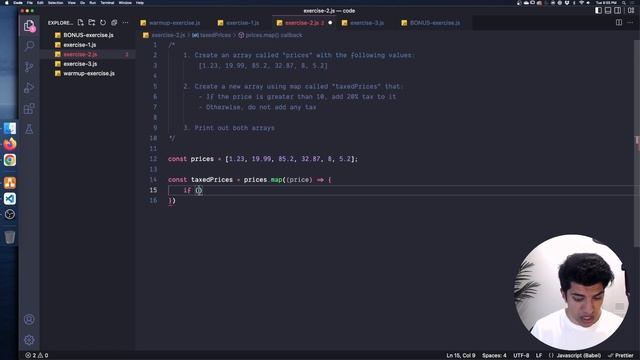The height and width of the screenshot is (360, 640).
Task: Change encoding via UTF-8
Action: [x=521, y=356]
